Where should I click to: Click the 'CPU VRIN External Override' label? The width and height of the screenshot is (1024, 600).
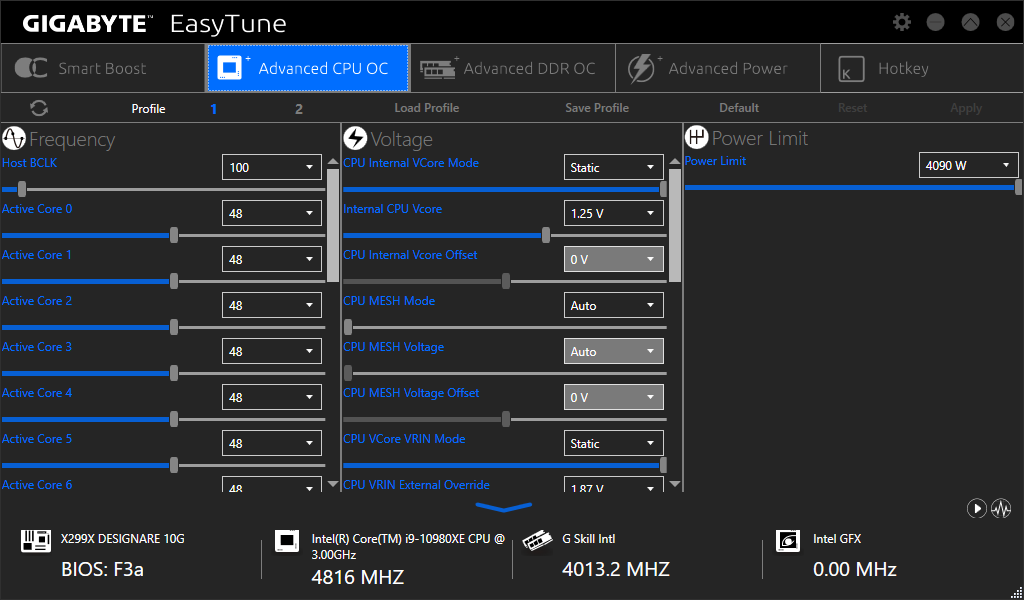pyautogui.click(x=417, y=484)
